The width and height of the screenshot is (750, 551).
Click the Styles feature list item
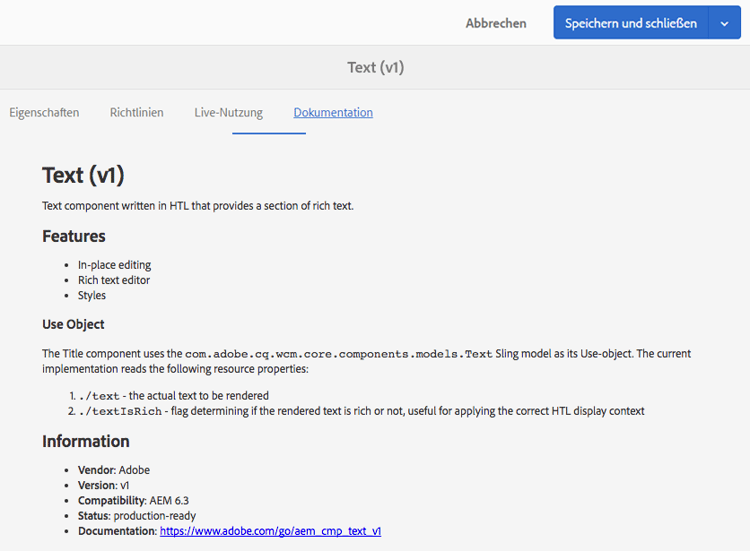pos(92,296)
